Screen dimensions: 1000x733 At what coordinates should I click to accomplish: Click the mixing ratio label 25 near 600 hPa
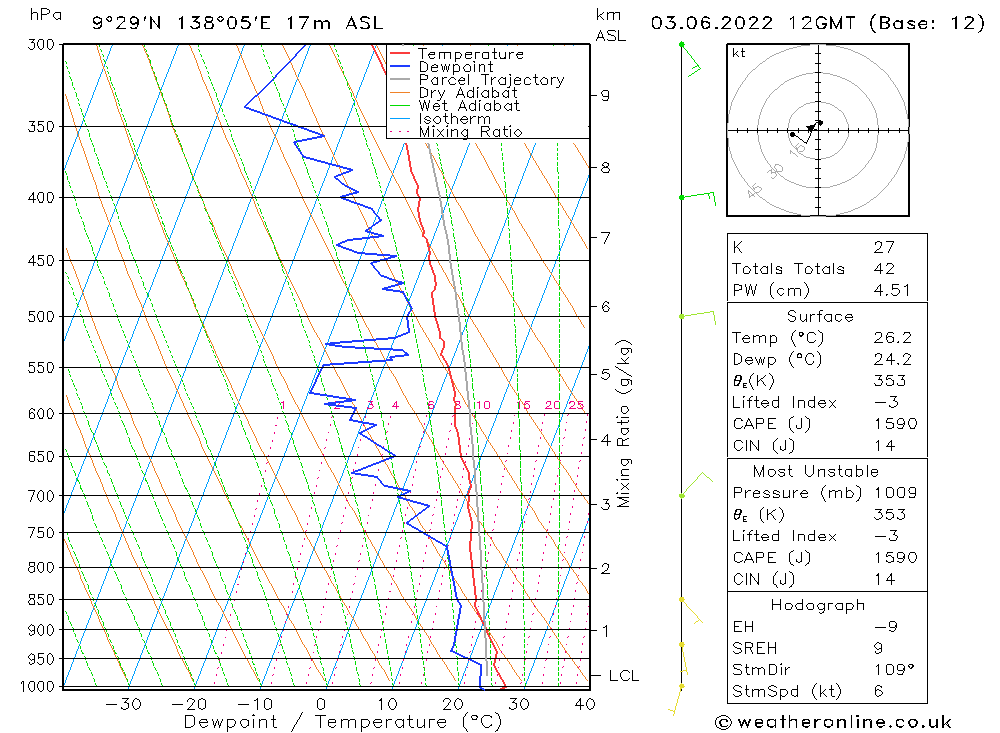tap(576, 405)
